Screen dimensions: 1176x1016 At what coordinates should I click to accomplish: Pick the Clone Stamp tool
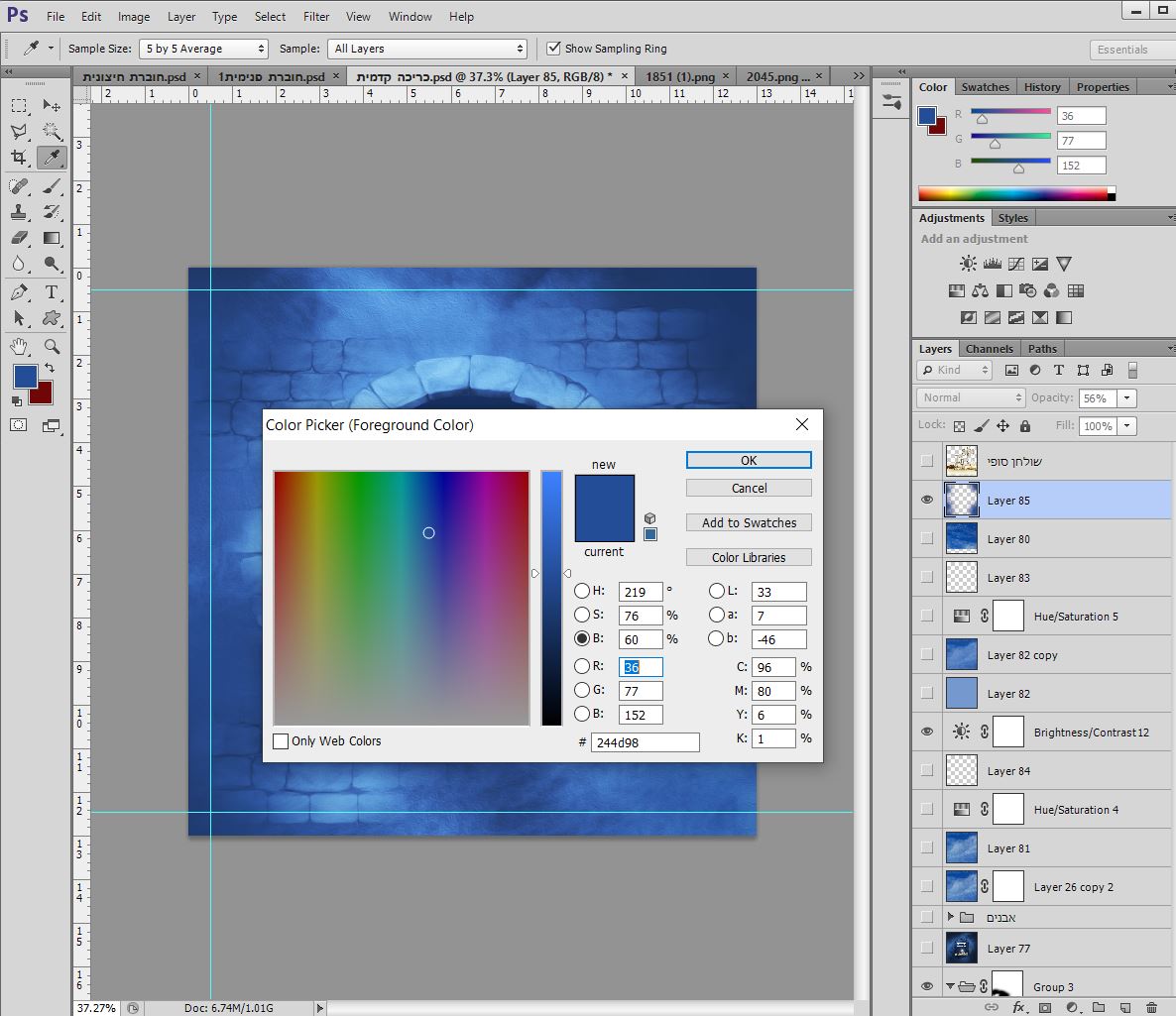pyautogui.click(x=19, y=211)
